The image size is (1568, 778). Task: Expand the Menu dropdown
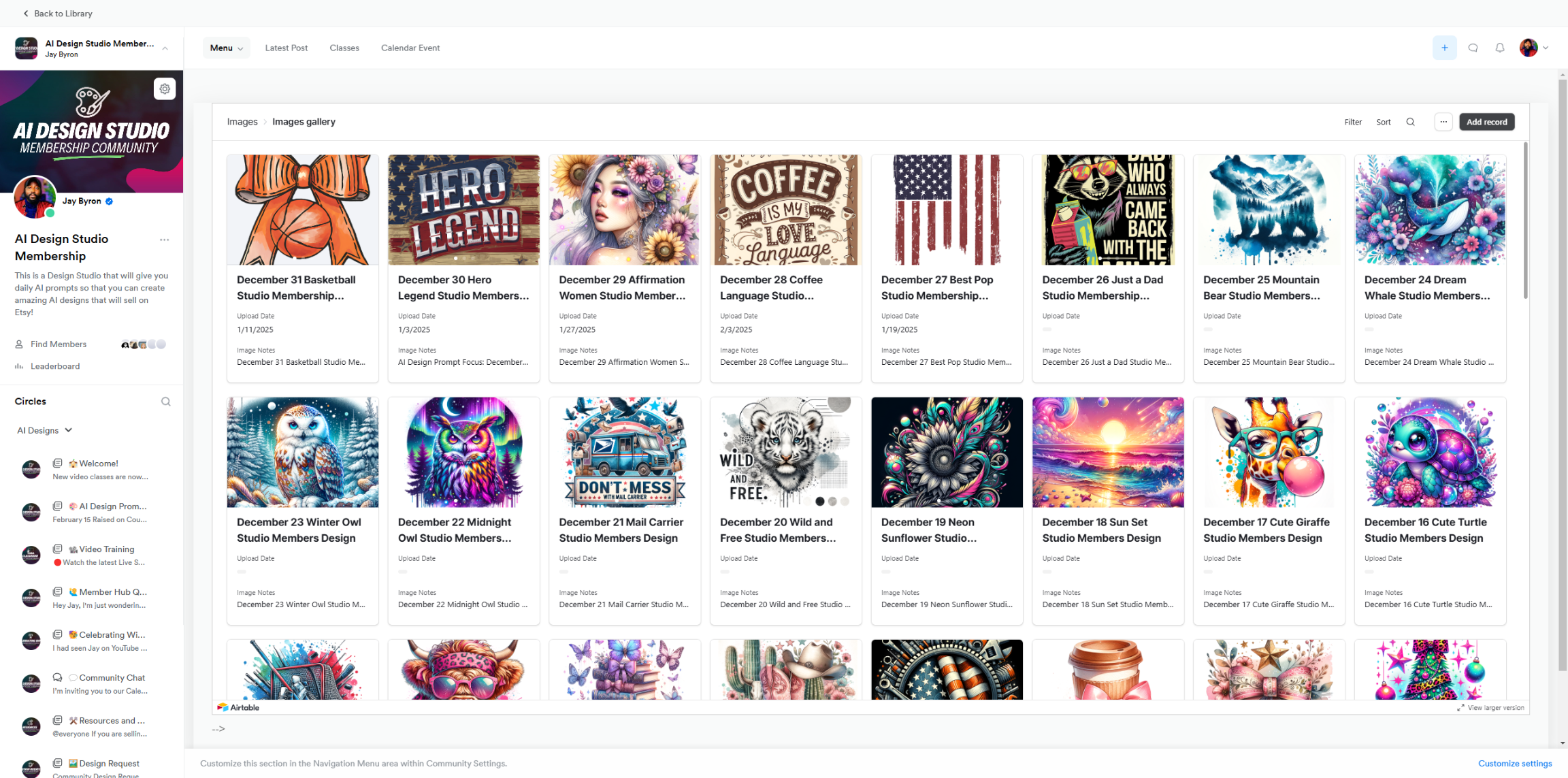click(226, 48)
